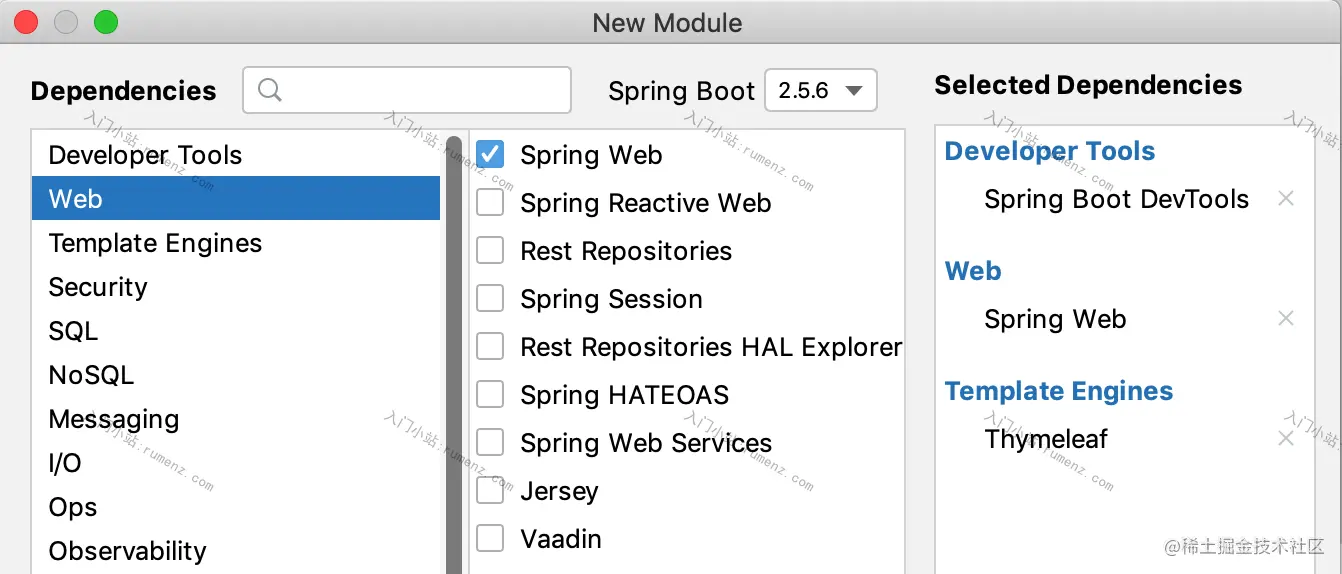The image size is (1342, 574).
Task: Select the Developer Tools category
Action: (236, 155)
